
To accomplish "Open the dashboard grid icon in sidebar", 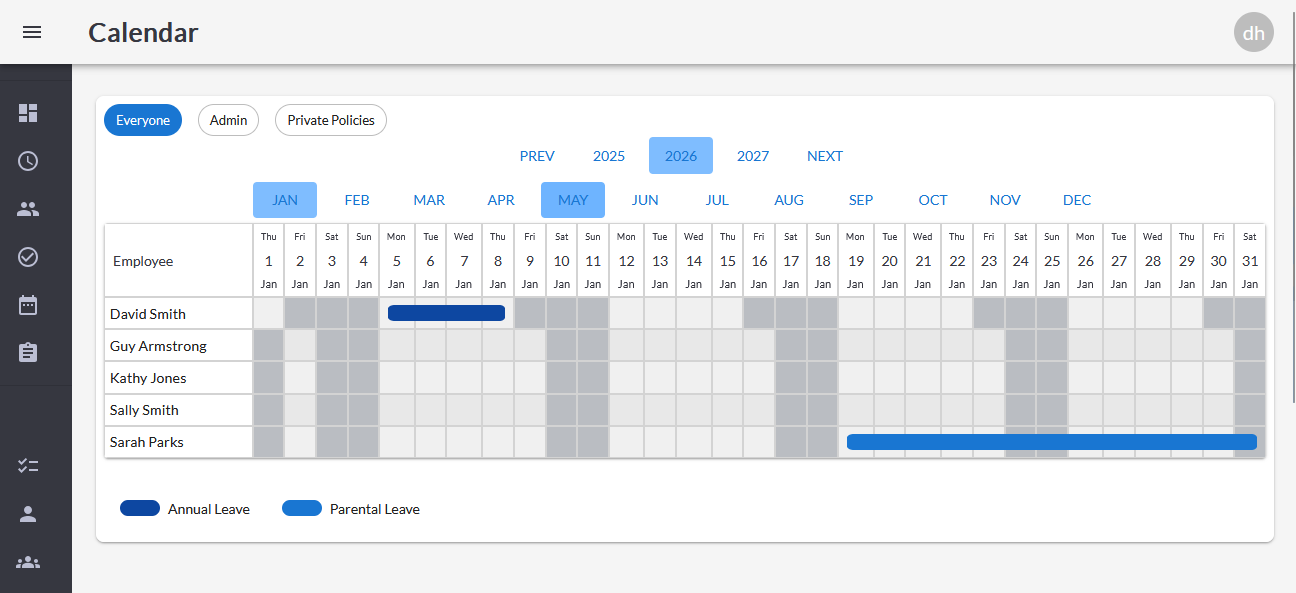I will (28, 113).
